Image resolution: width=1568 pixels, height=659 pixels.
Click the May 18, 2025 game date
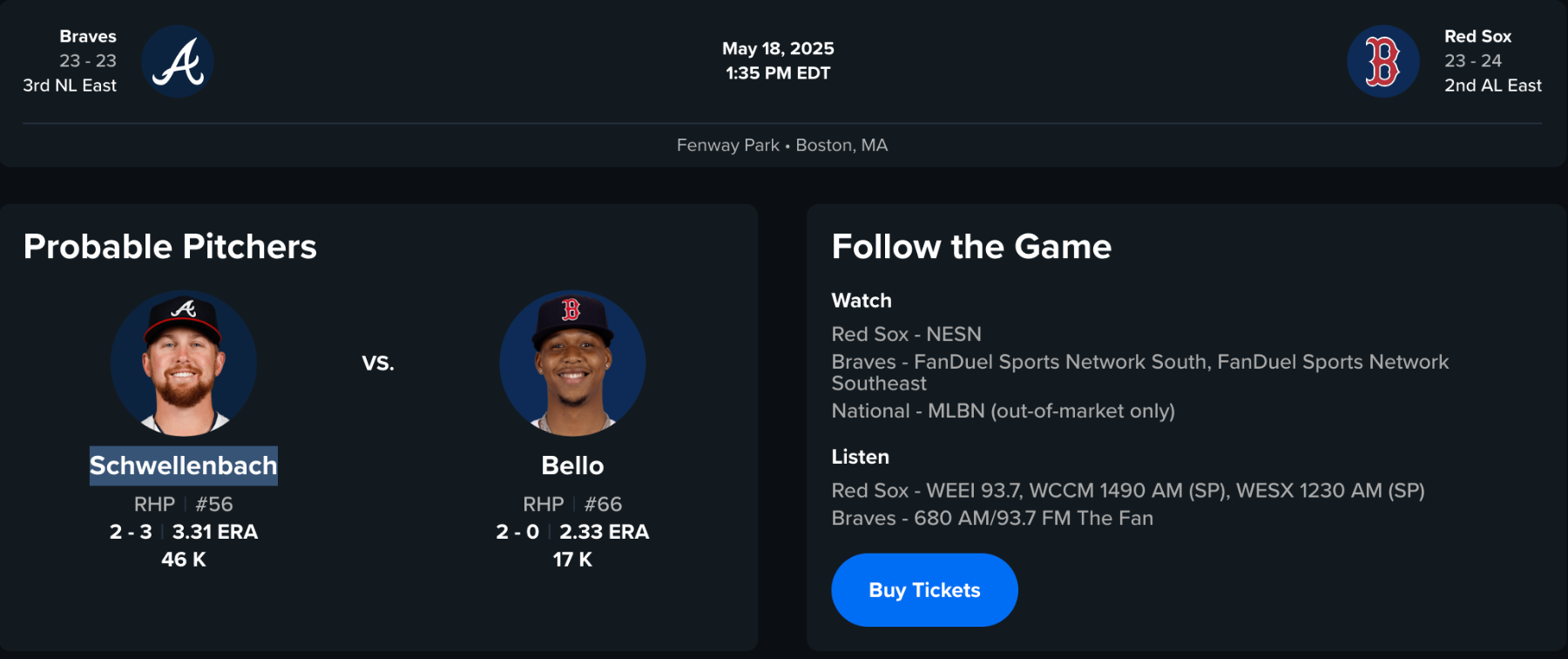click(778, 49)
